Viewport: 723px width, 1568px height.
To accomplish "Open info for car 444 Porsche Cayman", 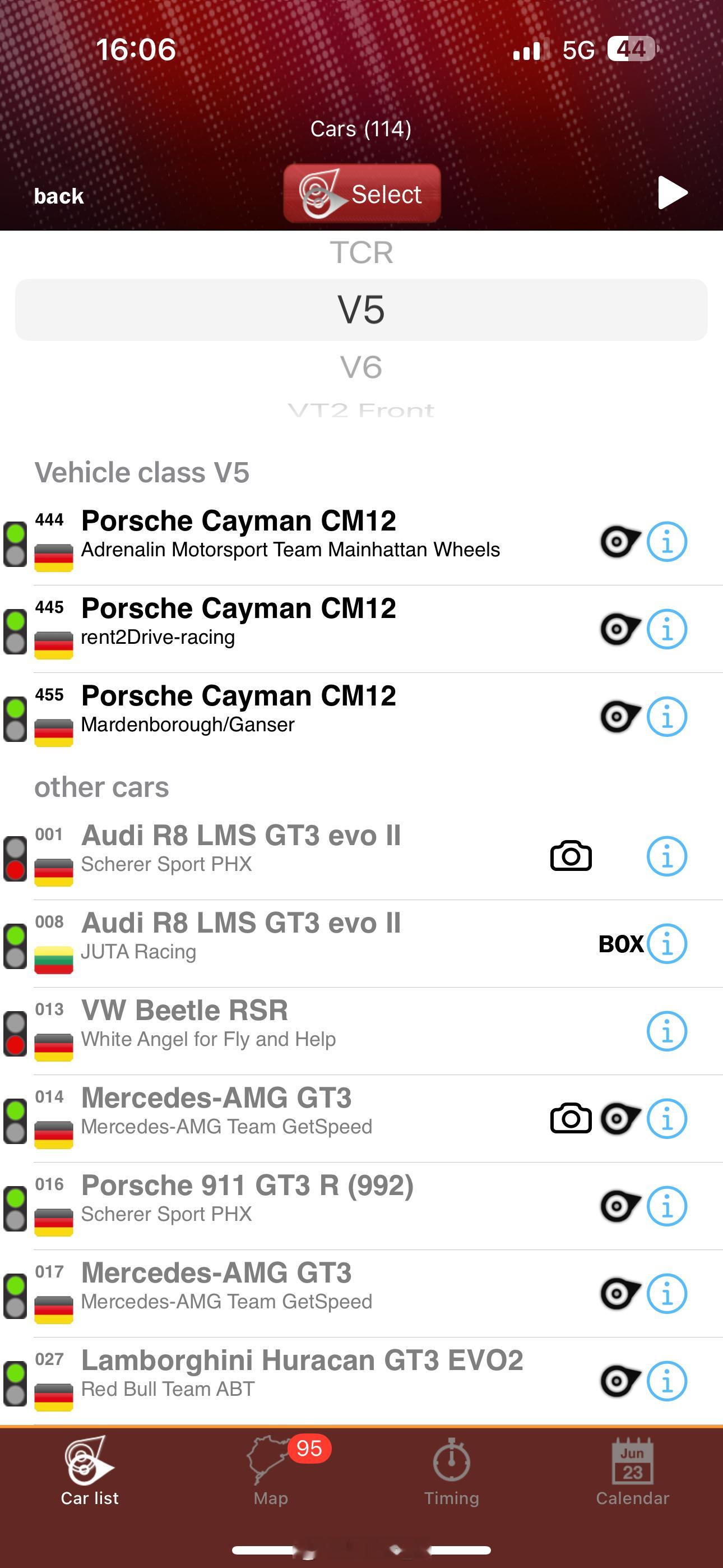I will 666,541.
